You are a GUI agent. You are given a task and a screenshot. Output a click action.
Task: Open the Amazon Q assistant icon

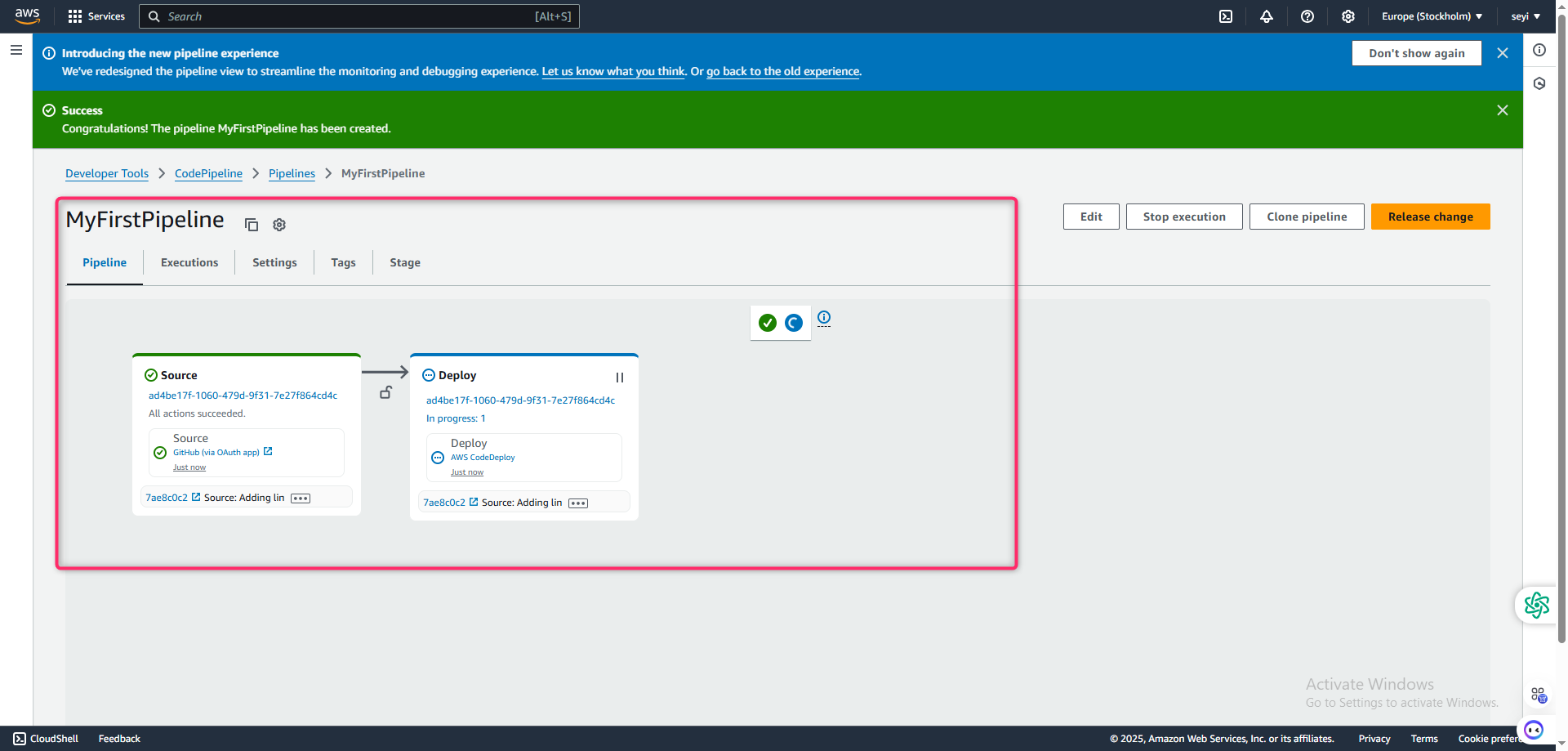tap(1534, 730)
